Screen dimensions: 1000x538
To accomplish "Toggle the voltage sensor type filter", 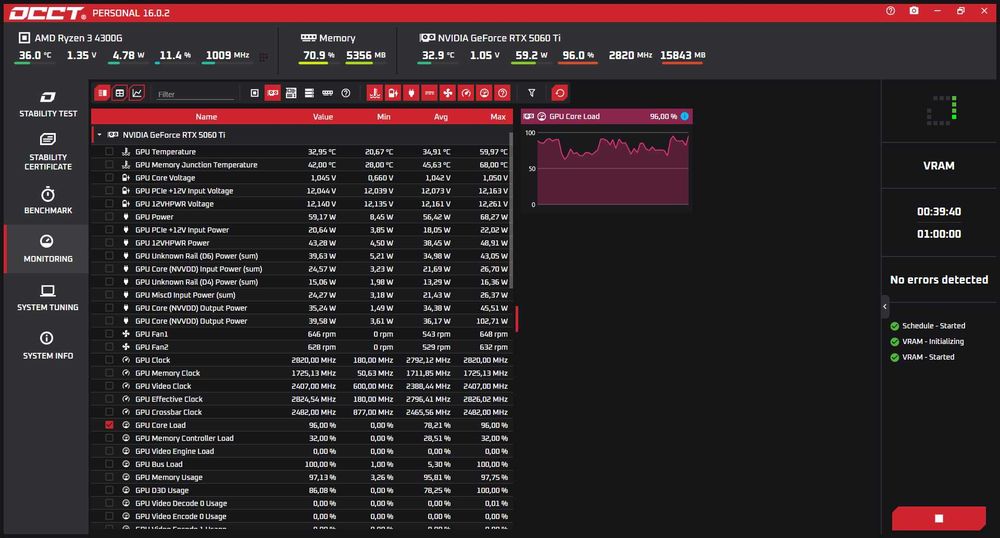I will (393, 93).
